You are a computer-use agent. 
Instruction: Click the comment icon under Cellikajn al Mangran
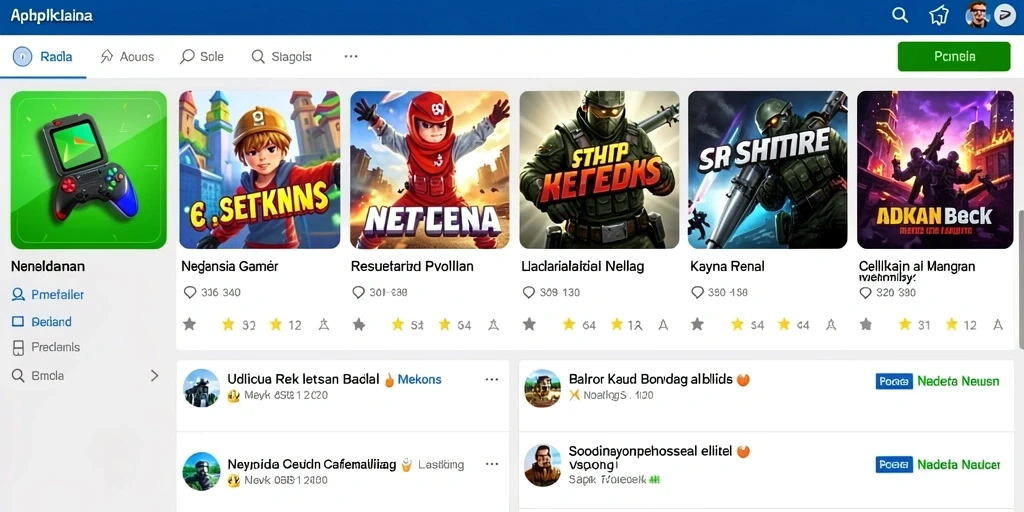coord(865,293)
